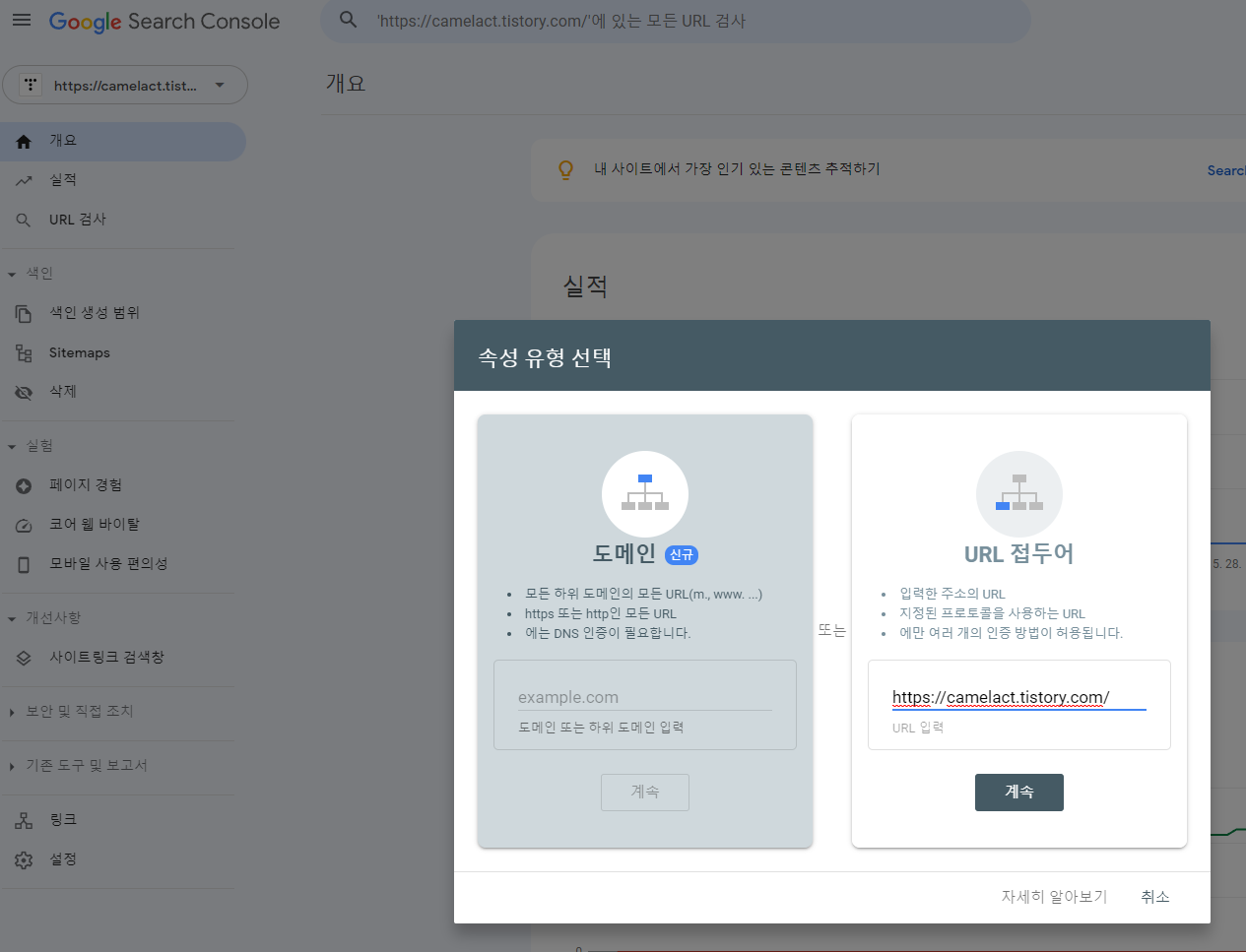Click the plus-circle icon next to 페이지 경험
This screenshot has width=1246, height=952.
[24, 486]
